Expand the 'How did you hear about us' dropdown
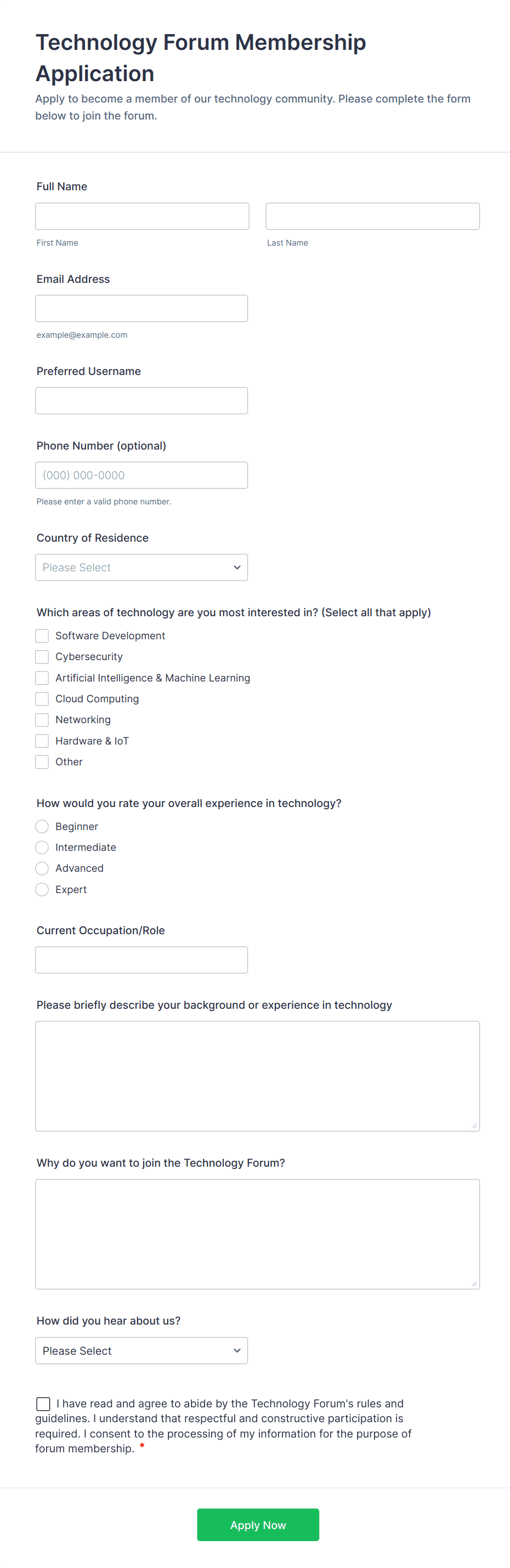The width and height of the screenshot is (510, 1568). click(x=141, y=1350)
